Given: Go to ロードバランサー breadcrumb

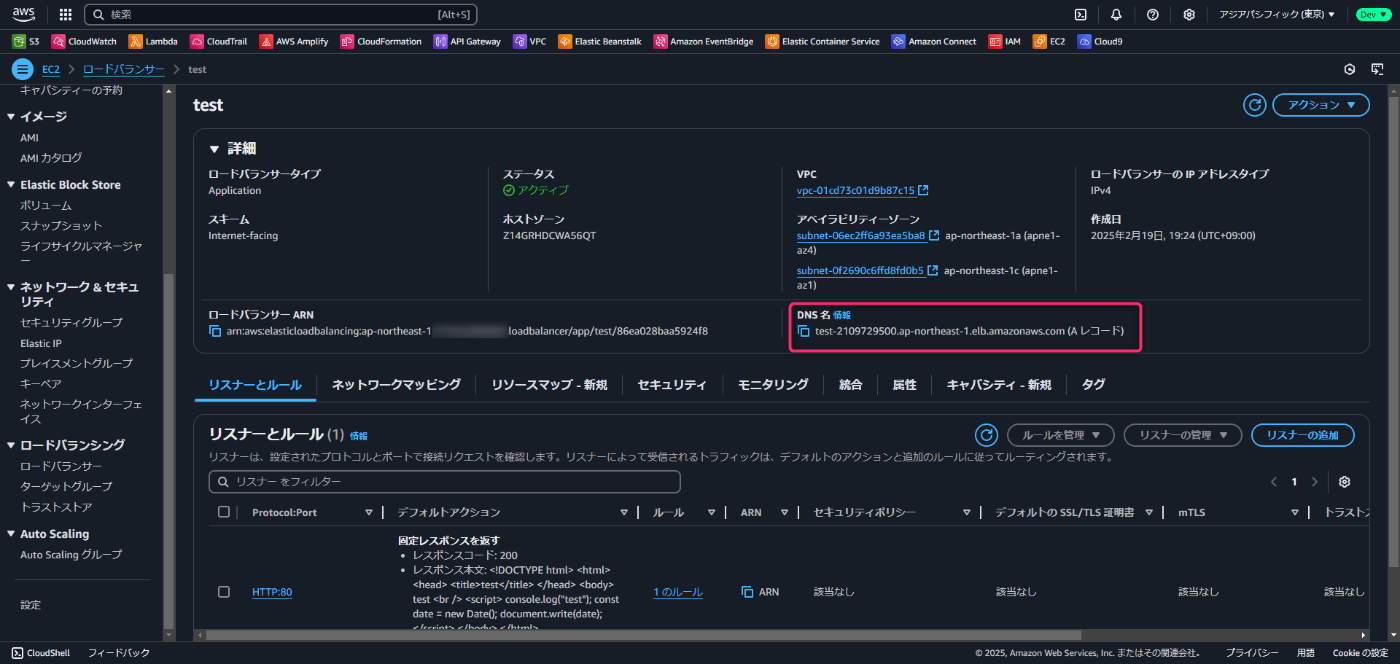Looking at the screenshot, I should [x=124, y=69].
